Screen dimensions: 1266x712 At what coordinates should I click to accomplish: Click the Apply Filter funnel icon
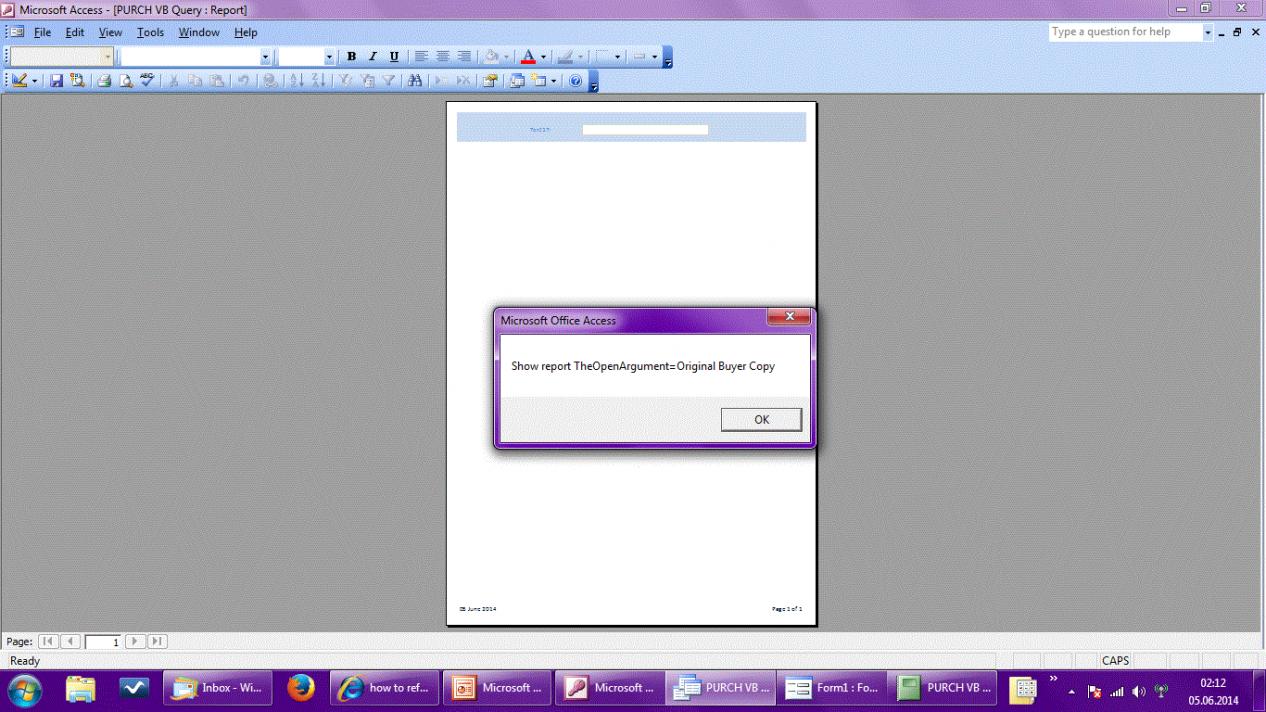[x=388, y=81]
